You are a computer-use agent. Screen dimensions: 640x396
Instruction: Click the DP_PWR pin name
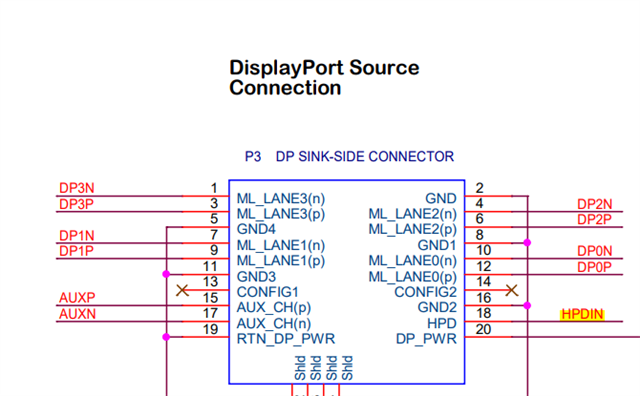point(426,339)
